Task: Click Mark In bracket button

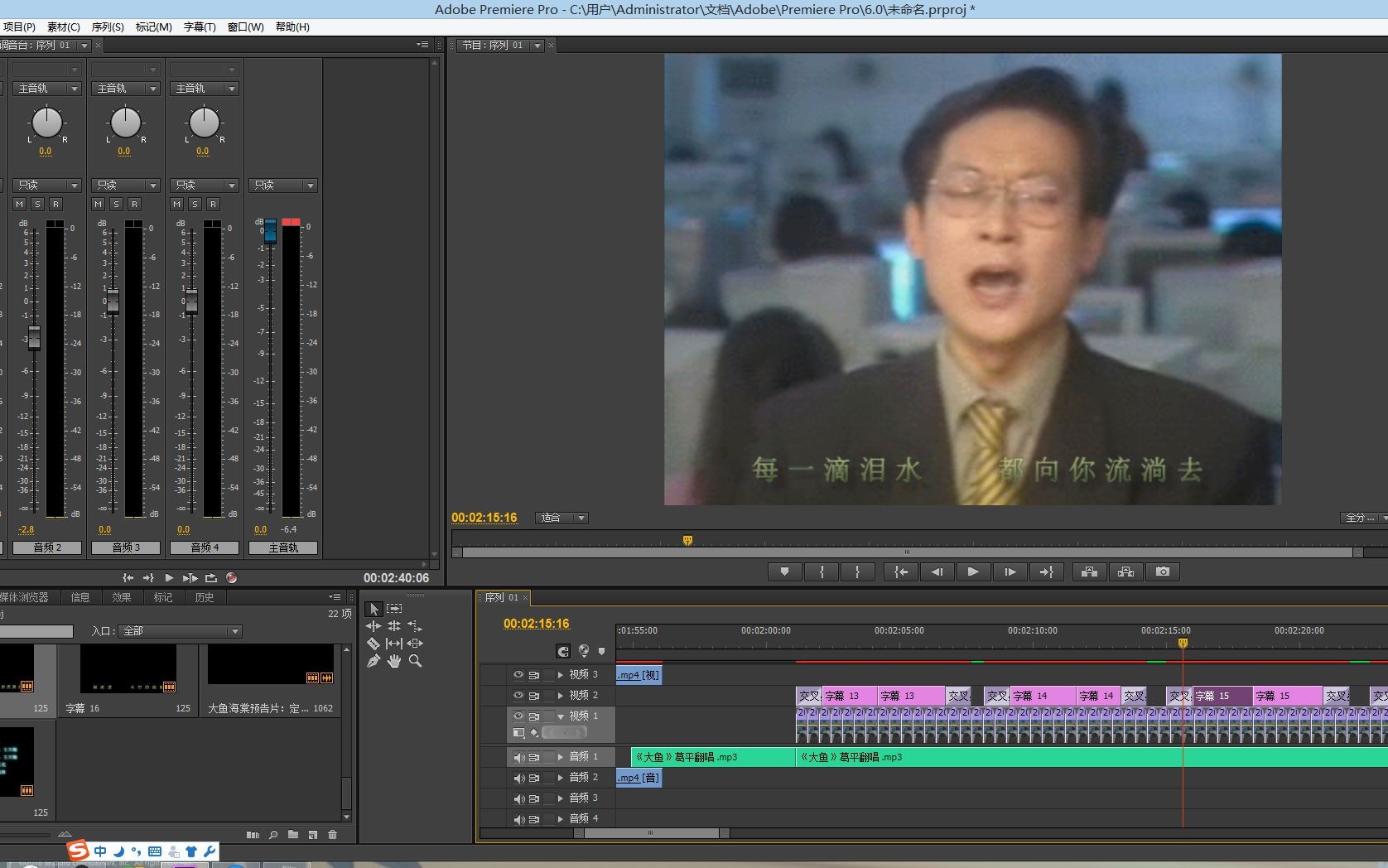Action: coord(822,571)
